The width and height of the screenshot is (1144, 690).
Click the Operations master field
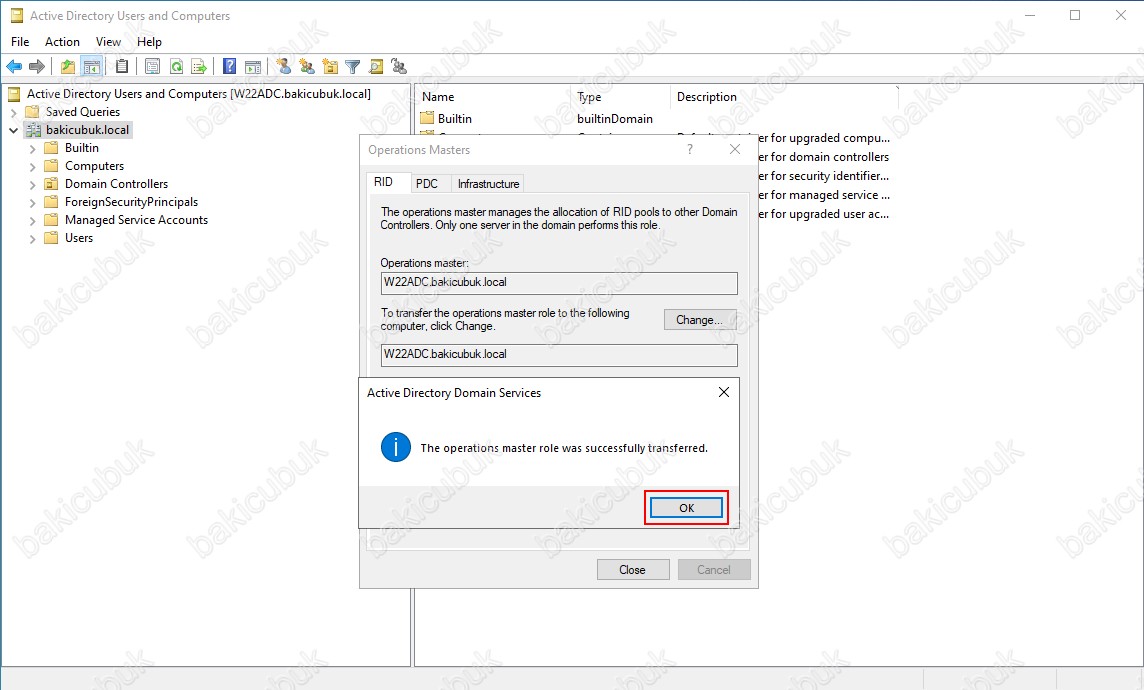(x=559, y=283)
